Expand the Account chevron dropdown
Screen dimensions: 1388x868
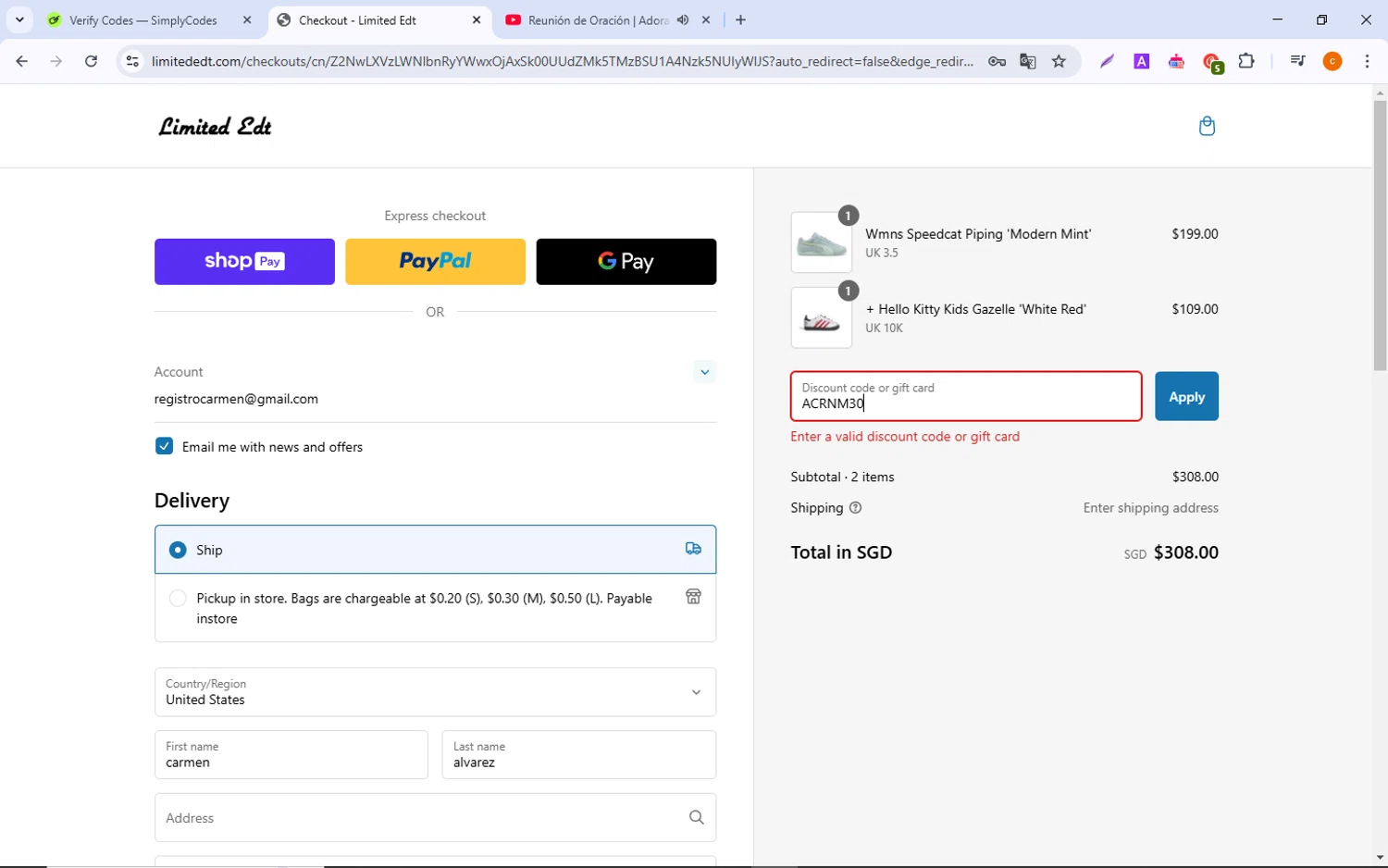704,372
